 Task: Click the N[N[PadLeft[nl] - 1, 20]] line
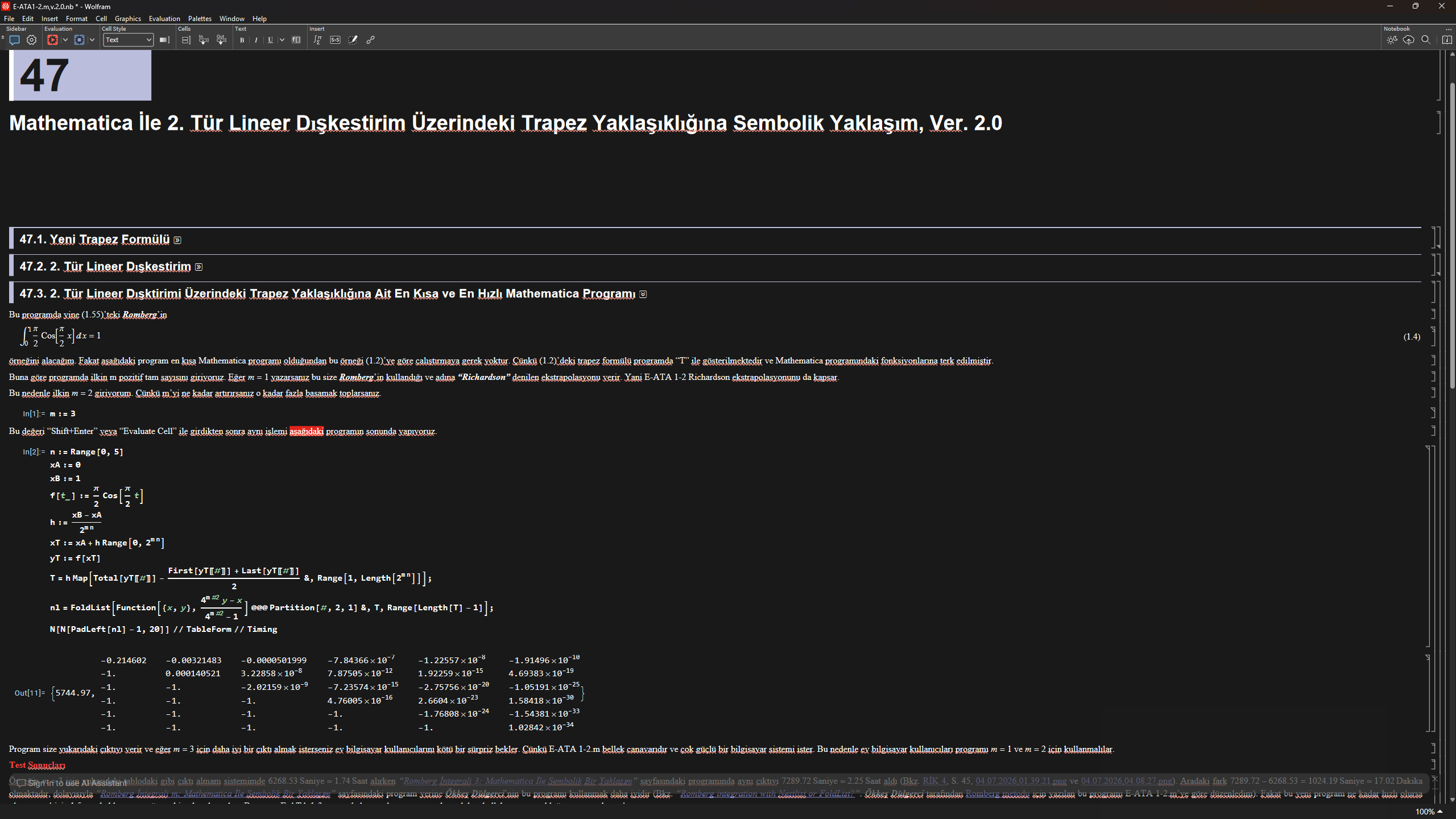click(163, 629)
